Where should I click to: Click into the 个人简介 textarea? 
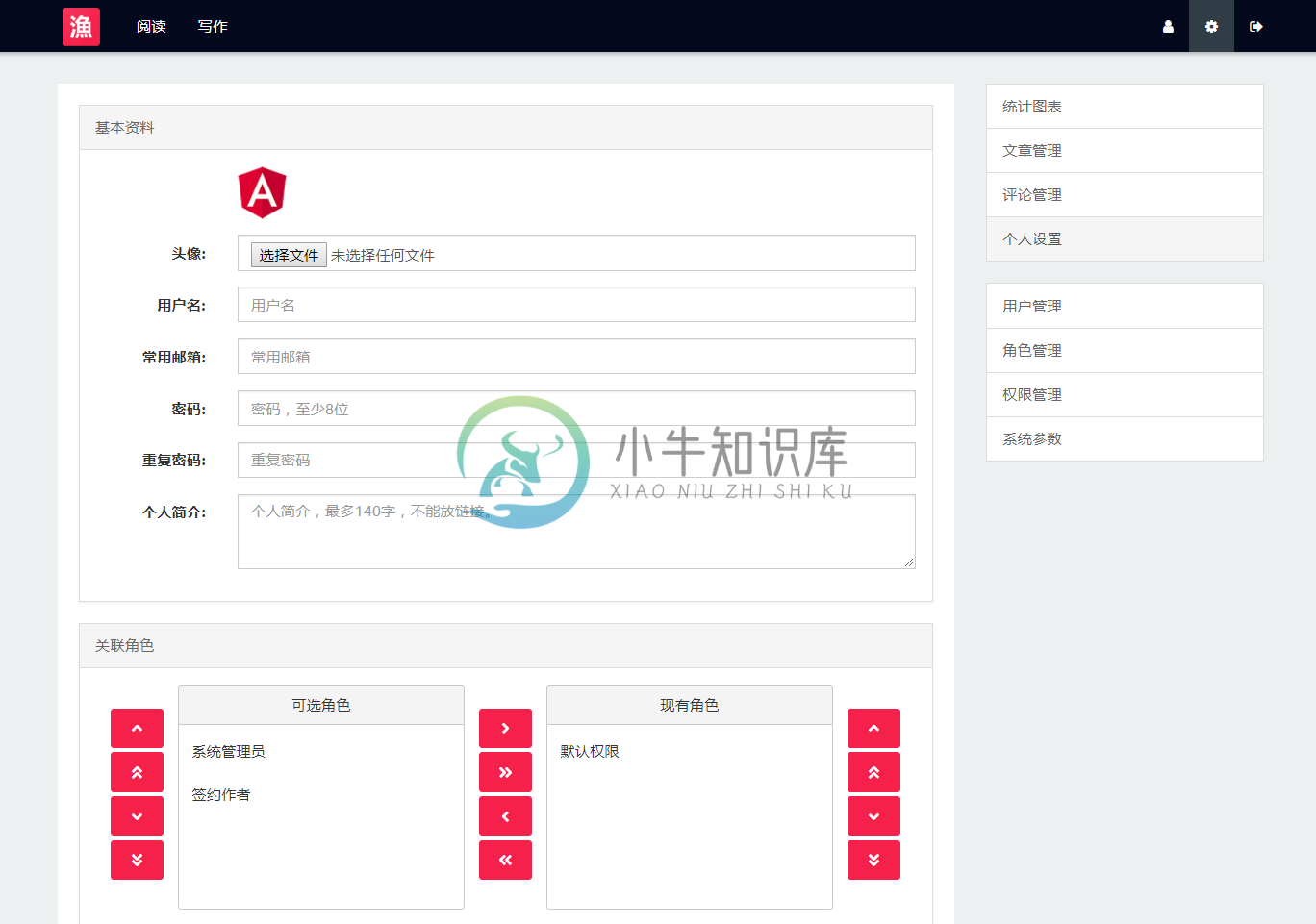[576, 532]
